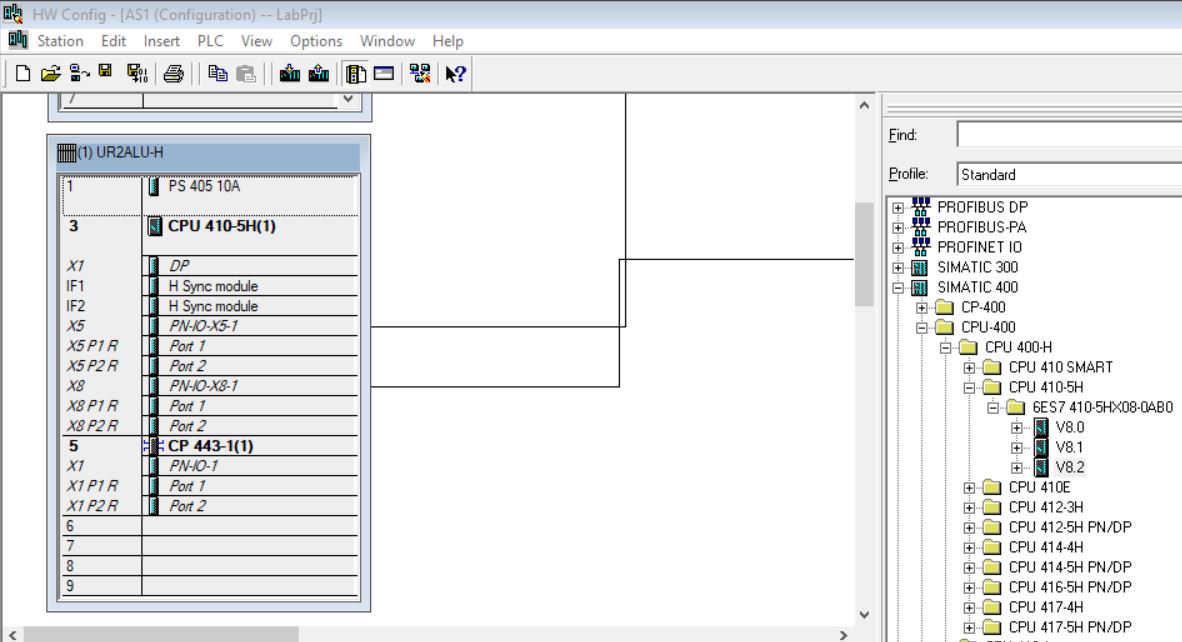Viewport: 1182px width, 642px height.
Task: Click the document icon left of Station menu
Action: pos(17,40)
